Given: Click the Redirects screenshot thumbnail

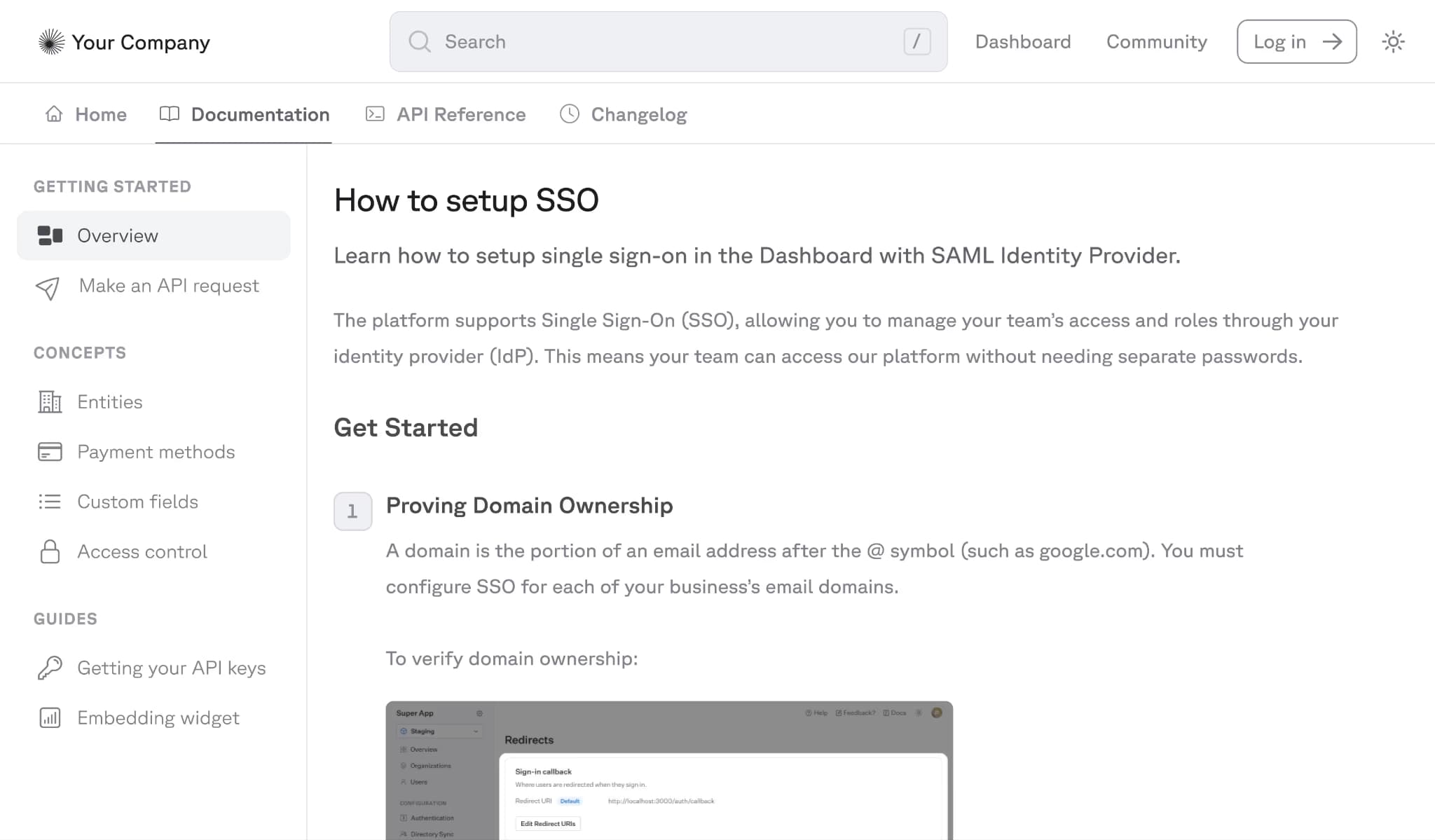Looking at the screenshot, I should coord(668,769).
